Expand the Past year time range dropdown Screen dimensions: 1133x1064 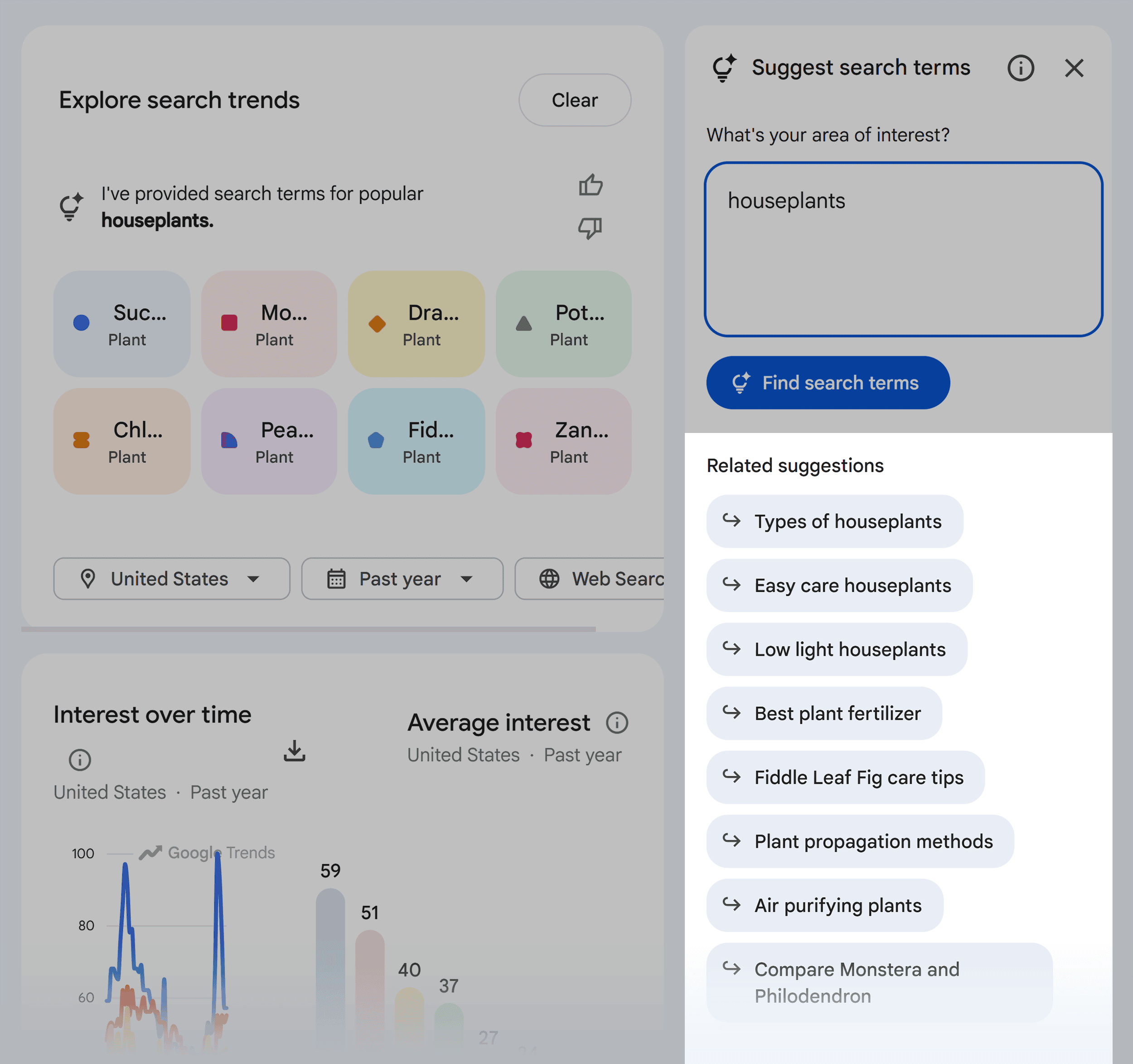click(402, 579)
